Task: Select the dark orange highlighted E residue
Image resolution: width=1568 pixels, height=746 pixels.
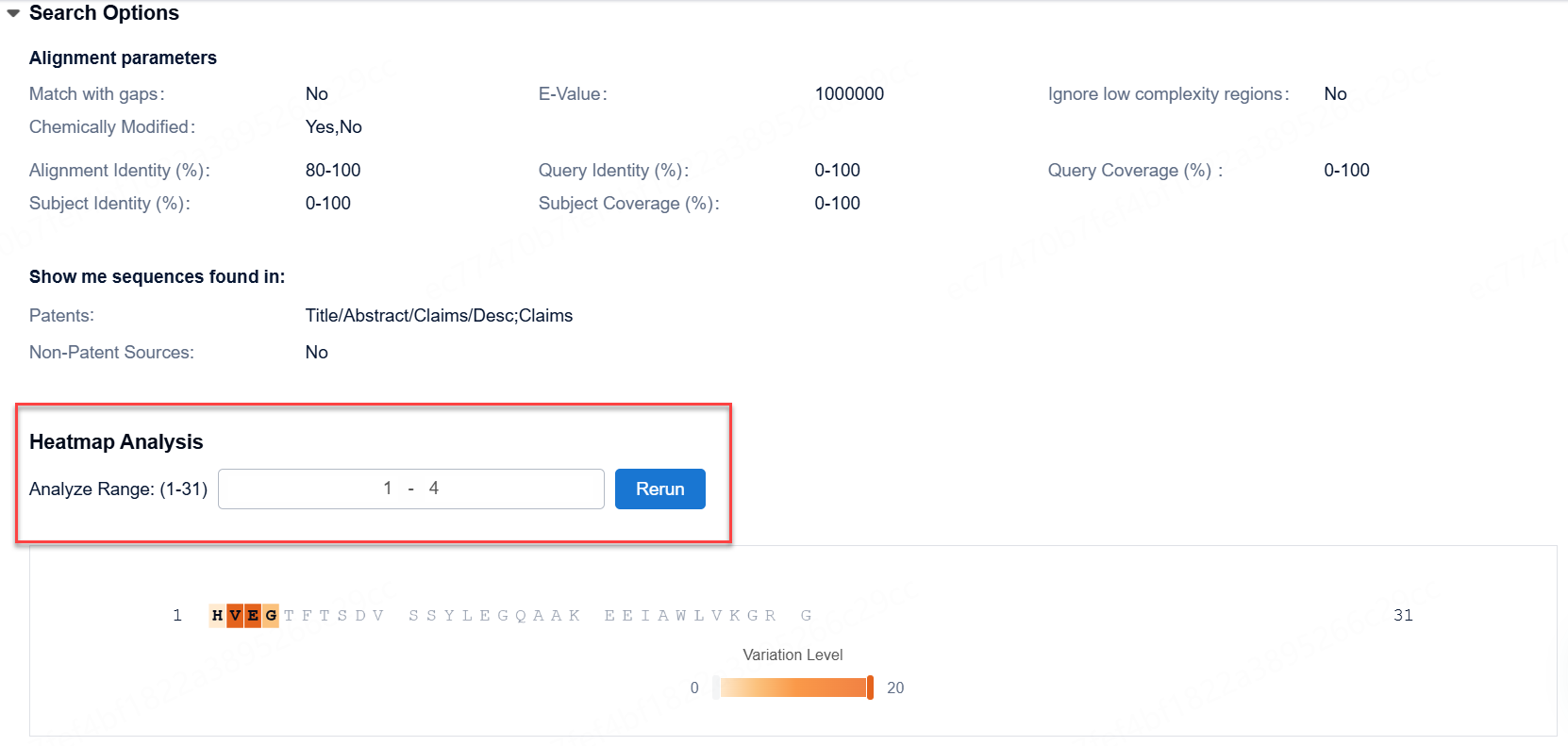Action: click(x=253, y=616)
